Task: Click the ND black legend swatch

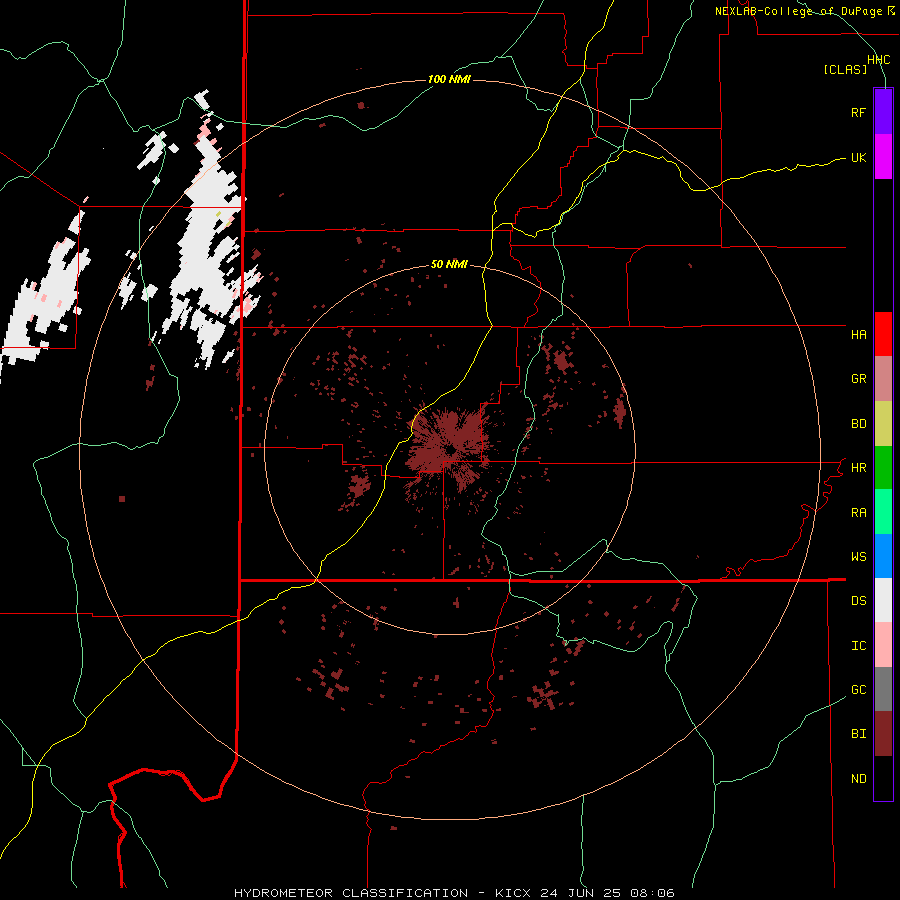Action: (x=883, y=778)
